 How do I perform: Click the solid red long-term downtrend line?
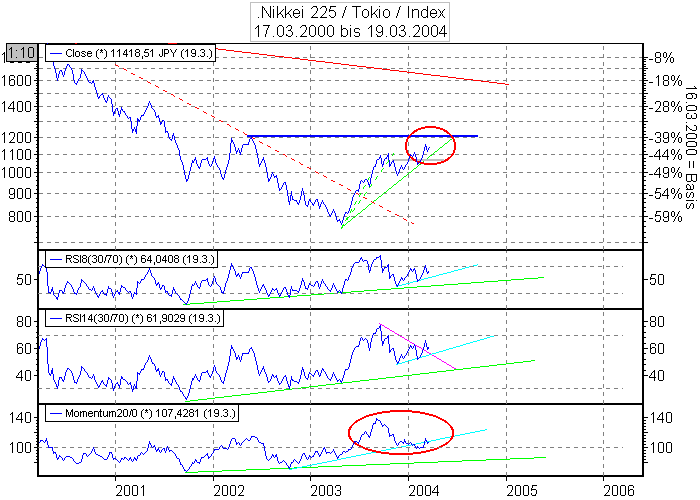[362, 66]
